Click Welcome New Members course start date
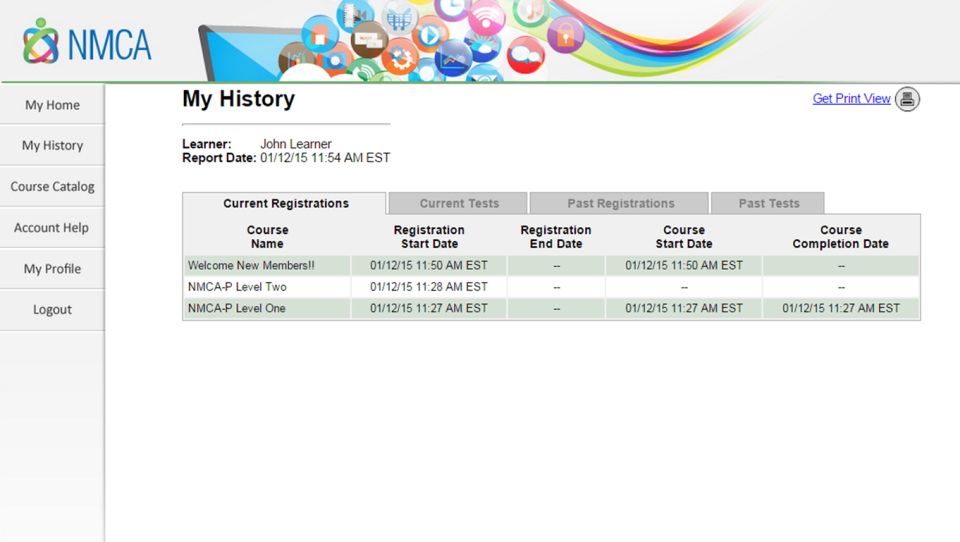Screen dimensions: 960x542 (x=684, y=265)
